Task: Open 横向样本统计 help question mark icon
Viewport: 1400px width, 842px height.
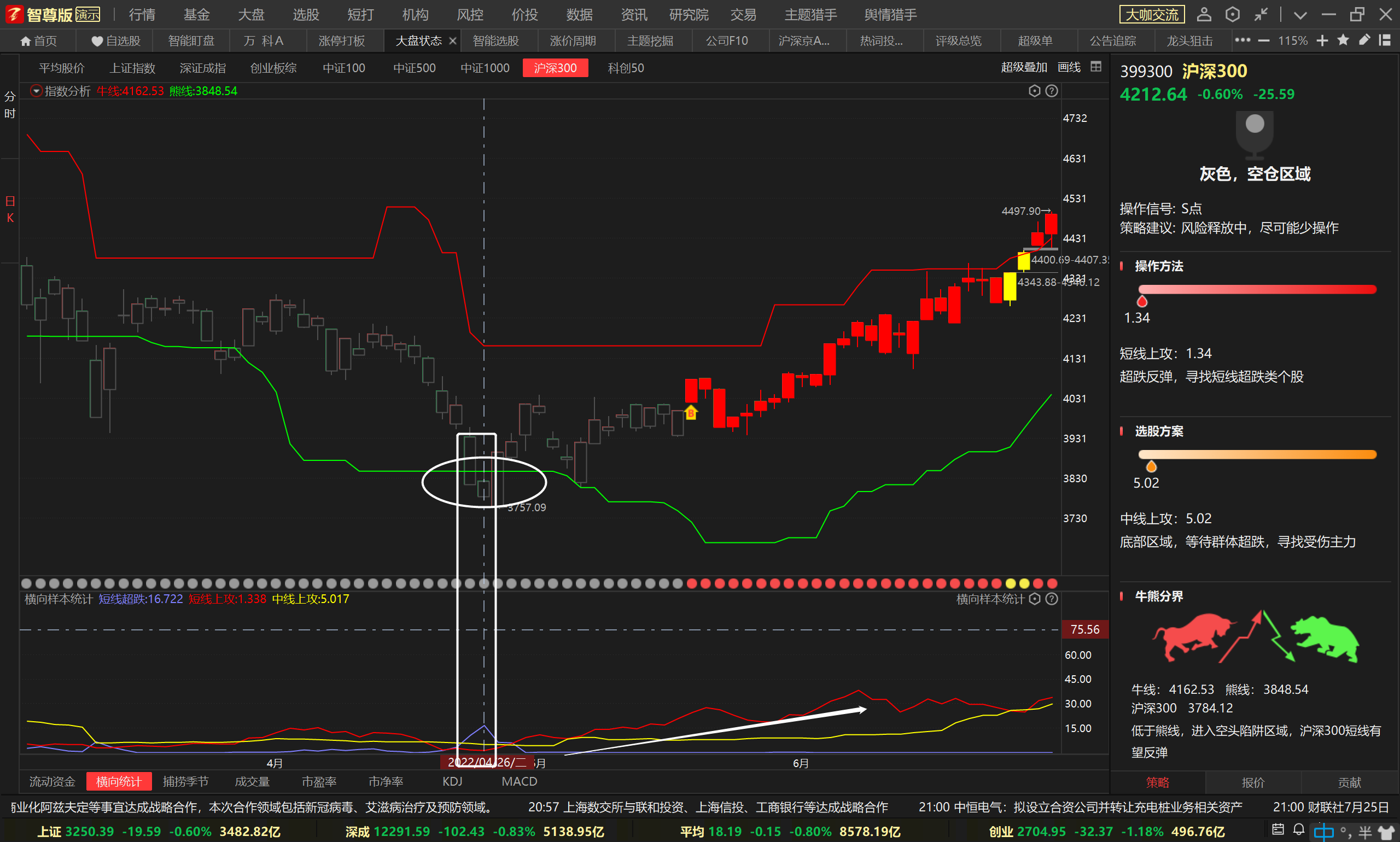Action: 1051,599
